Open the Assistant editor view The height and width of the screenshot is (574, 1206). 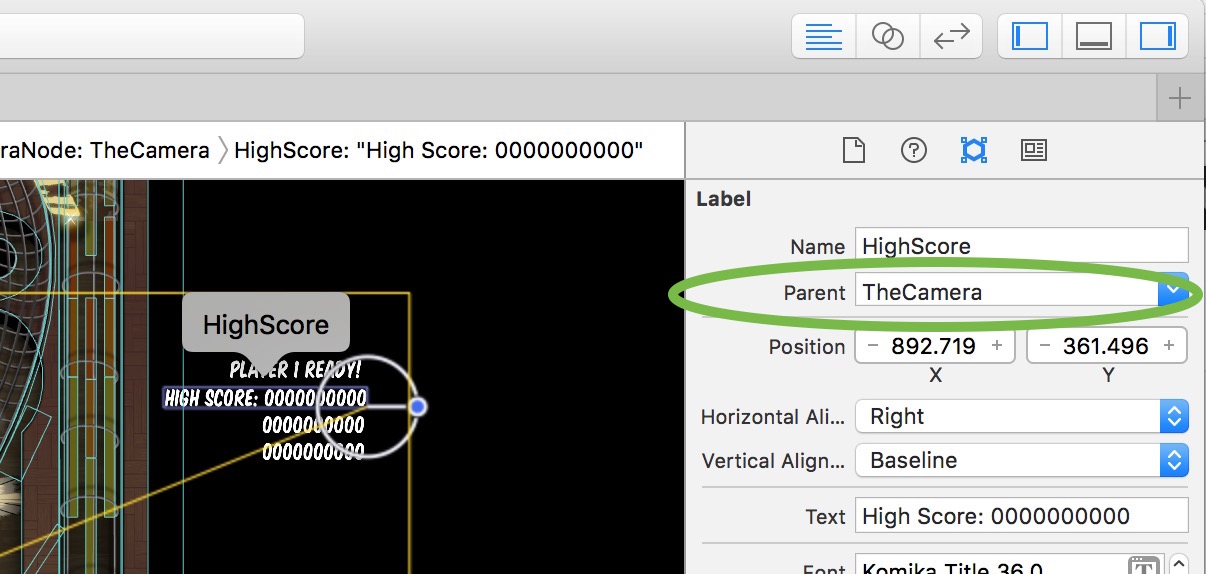pyautogui.click(x=887, y=37)
